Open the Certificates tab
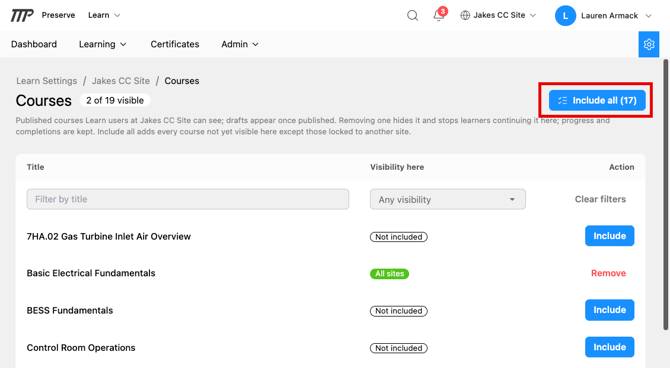Screen dimensions: 670x368 click(x=175, y=44)
